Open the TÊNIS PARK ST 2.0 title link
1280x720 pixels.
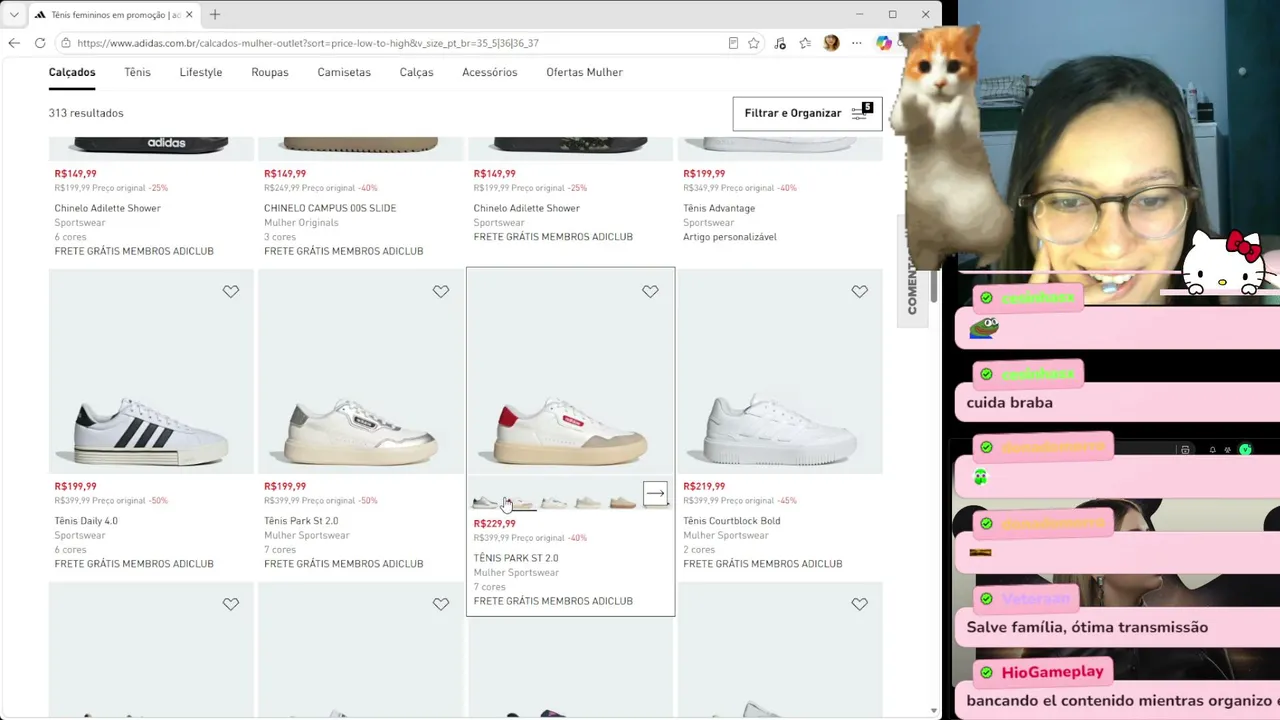(516, 558)
